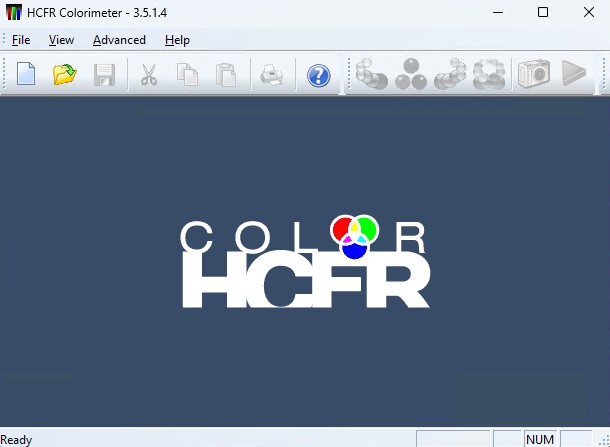Maximize the HCFR Colorimeter window
Screen dimensions: 610x447
tap(543, 12)
